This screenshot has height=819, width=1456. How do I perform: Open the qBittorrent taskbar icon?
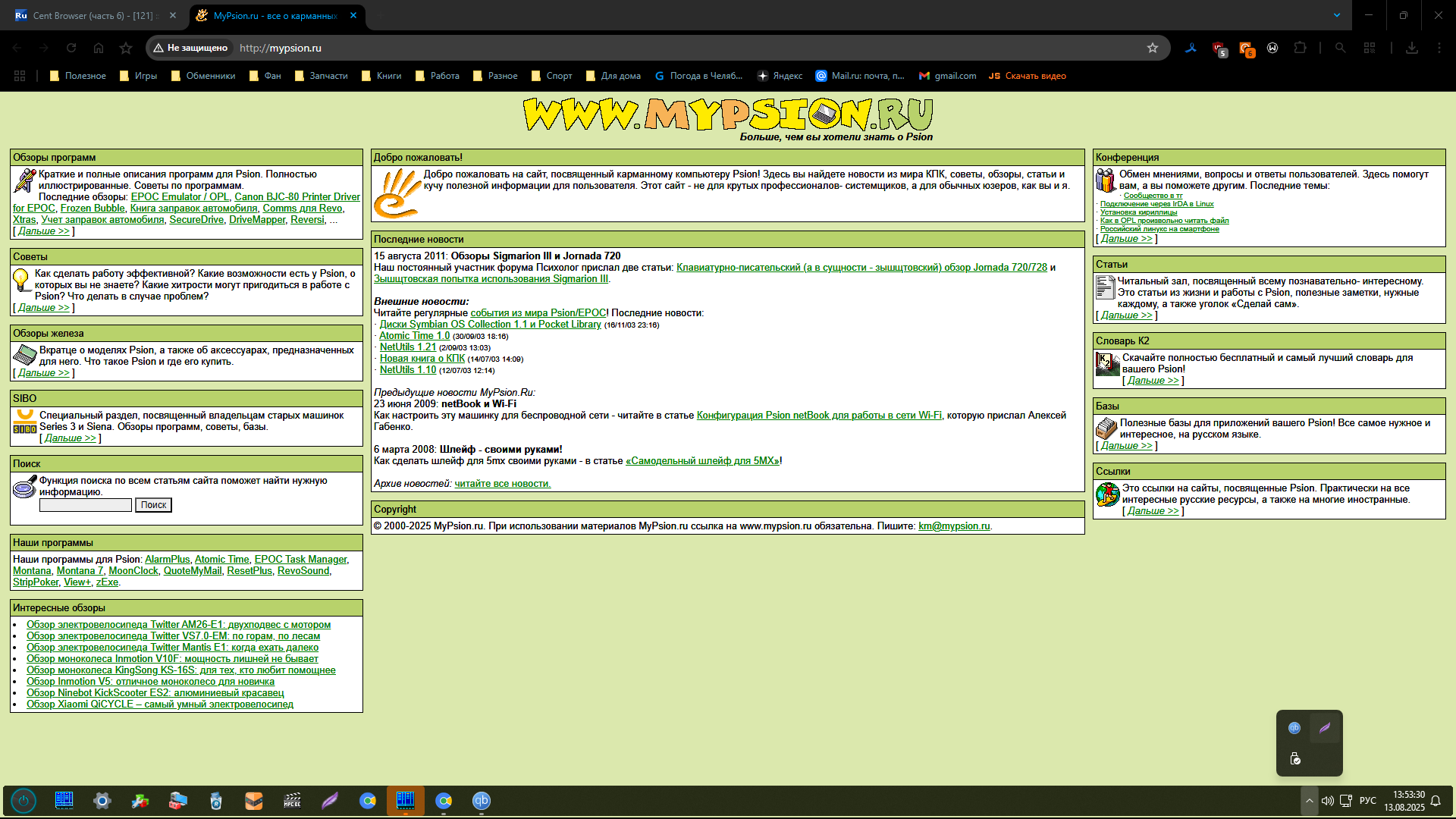[x=482, y=801]
